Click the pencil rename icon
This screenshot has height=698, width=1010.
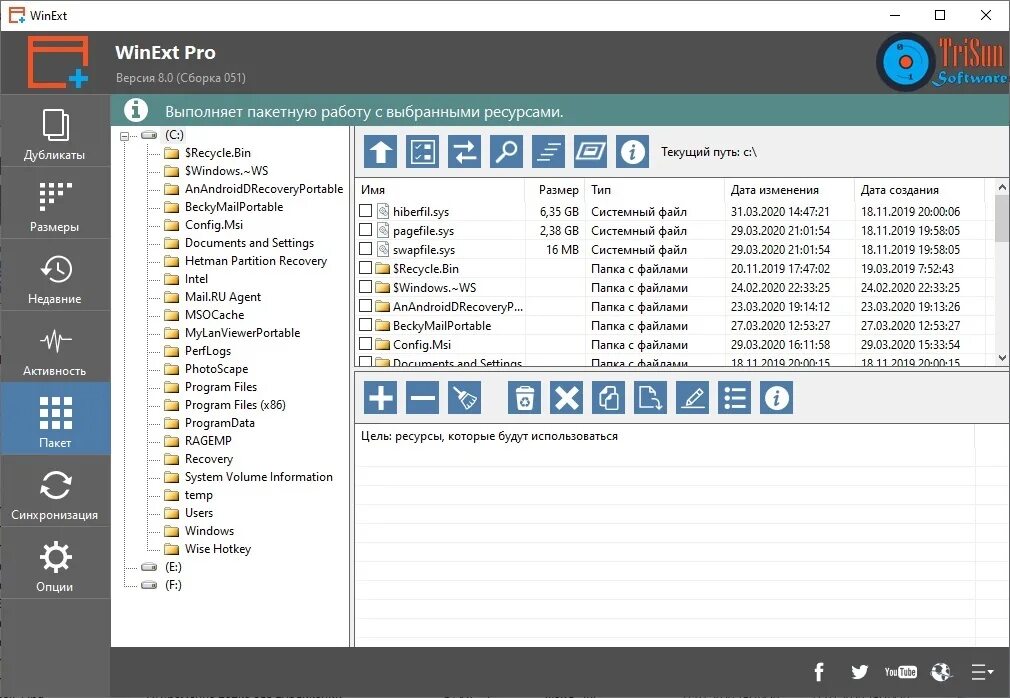click(692, 397)
